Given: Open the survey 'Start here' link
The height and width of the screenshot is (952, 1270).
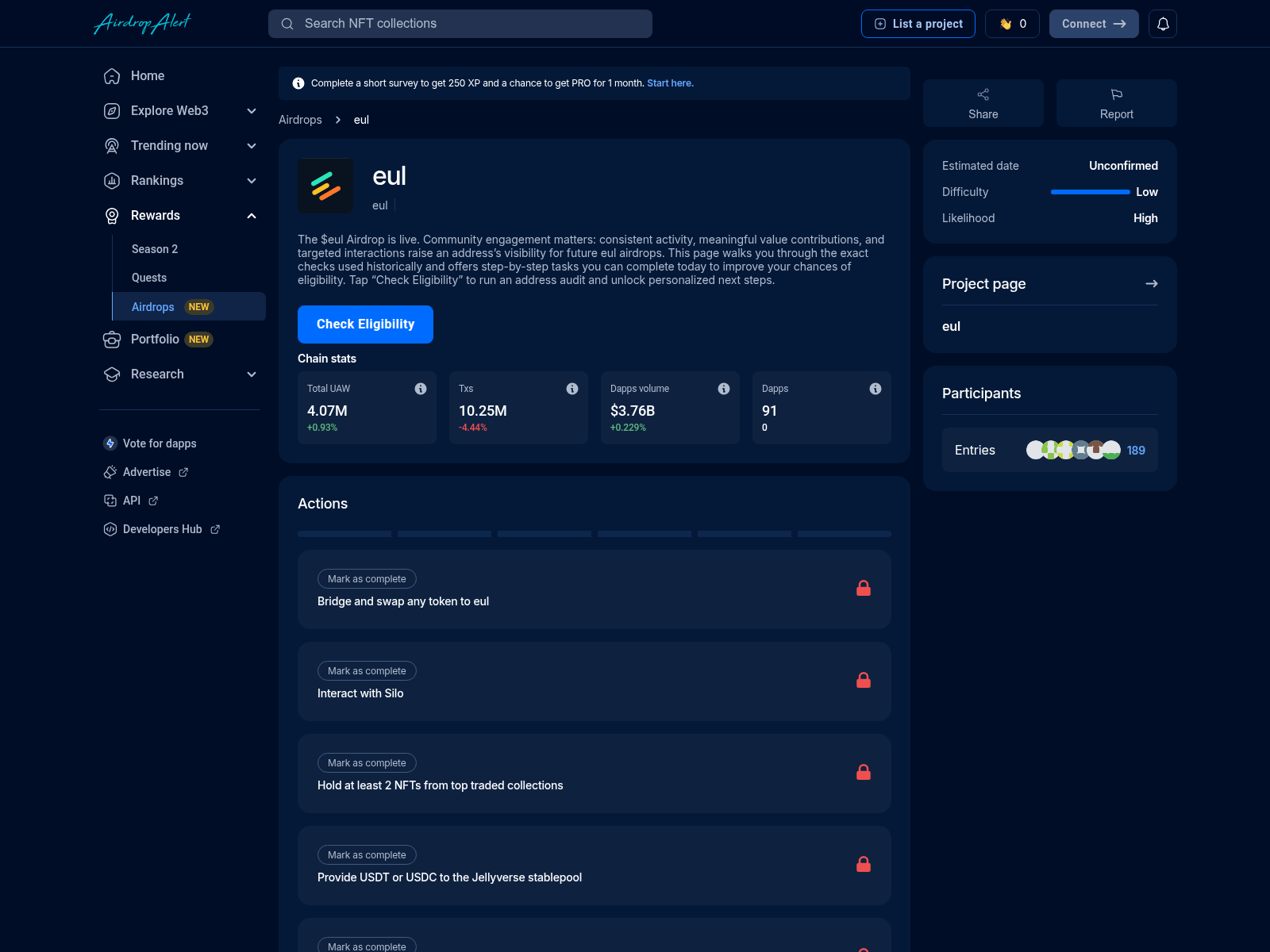Looking at the screenshot, I should tap(669, 83).
